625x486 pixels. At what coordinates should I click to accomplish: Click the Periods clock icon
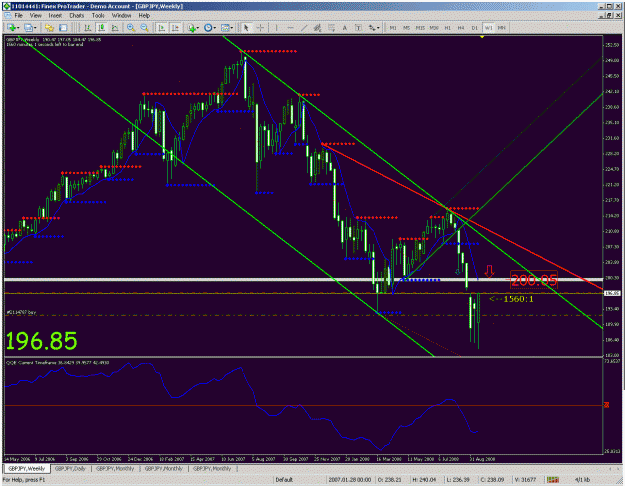click(x=208, y=28)
